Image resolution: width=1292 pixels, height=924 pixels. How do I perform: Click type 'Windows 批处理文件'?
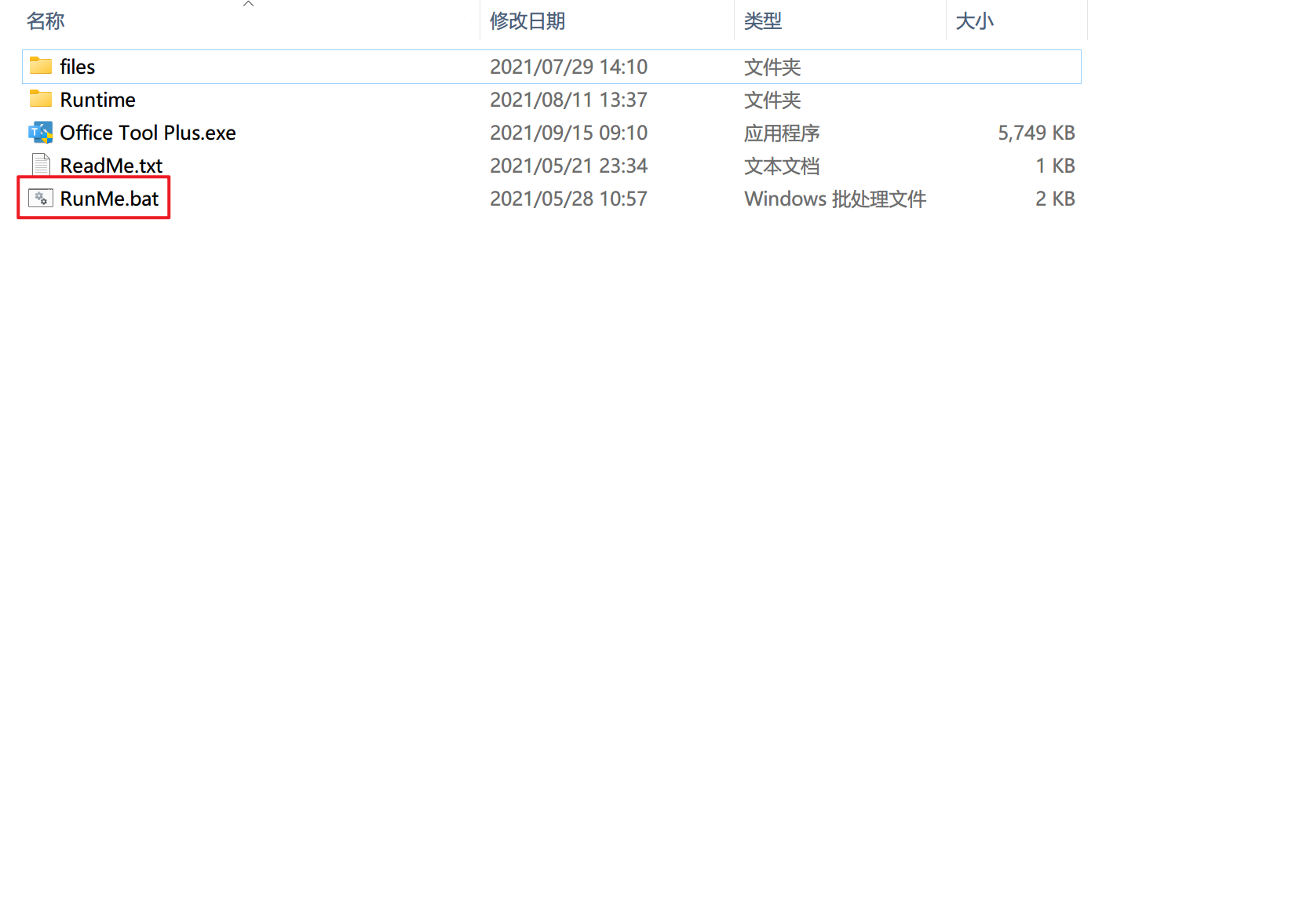click(835, 199)
